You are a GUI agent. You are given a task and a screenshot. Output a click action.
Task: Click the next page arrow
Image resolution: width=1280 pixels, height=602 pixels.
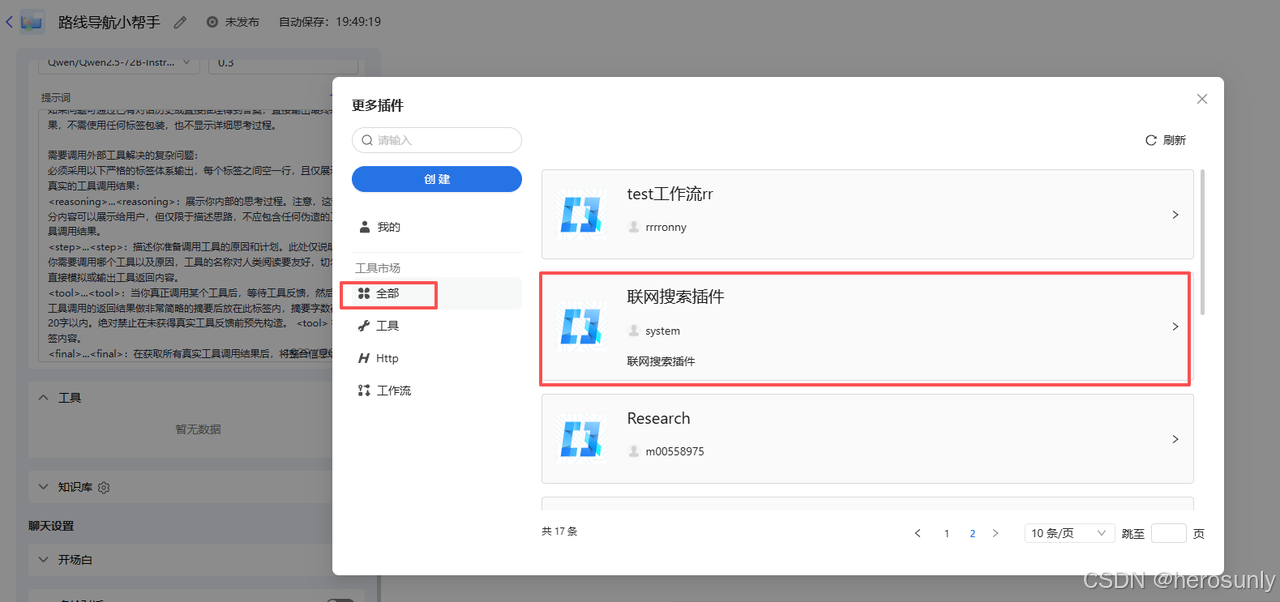pyautogui.click(x=995, y=533)
